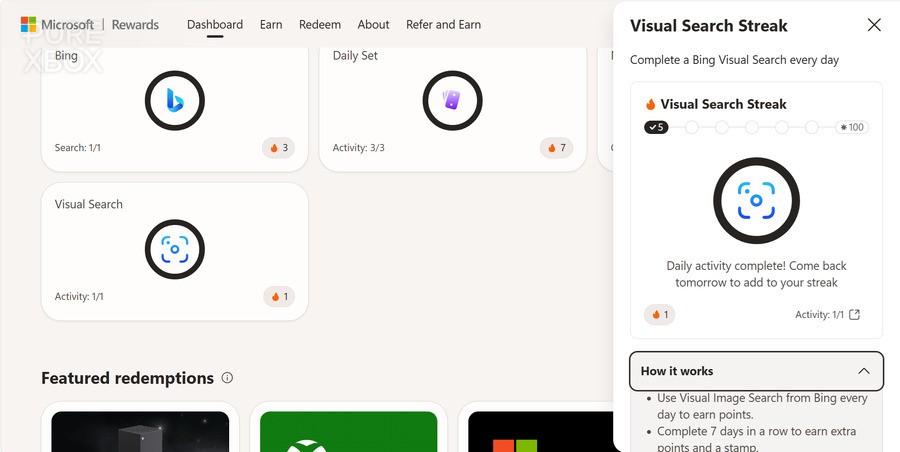The height and width of the screenshot is (452, 900).
Task: Go to the Dashboard tab
Action: point(215,25)
